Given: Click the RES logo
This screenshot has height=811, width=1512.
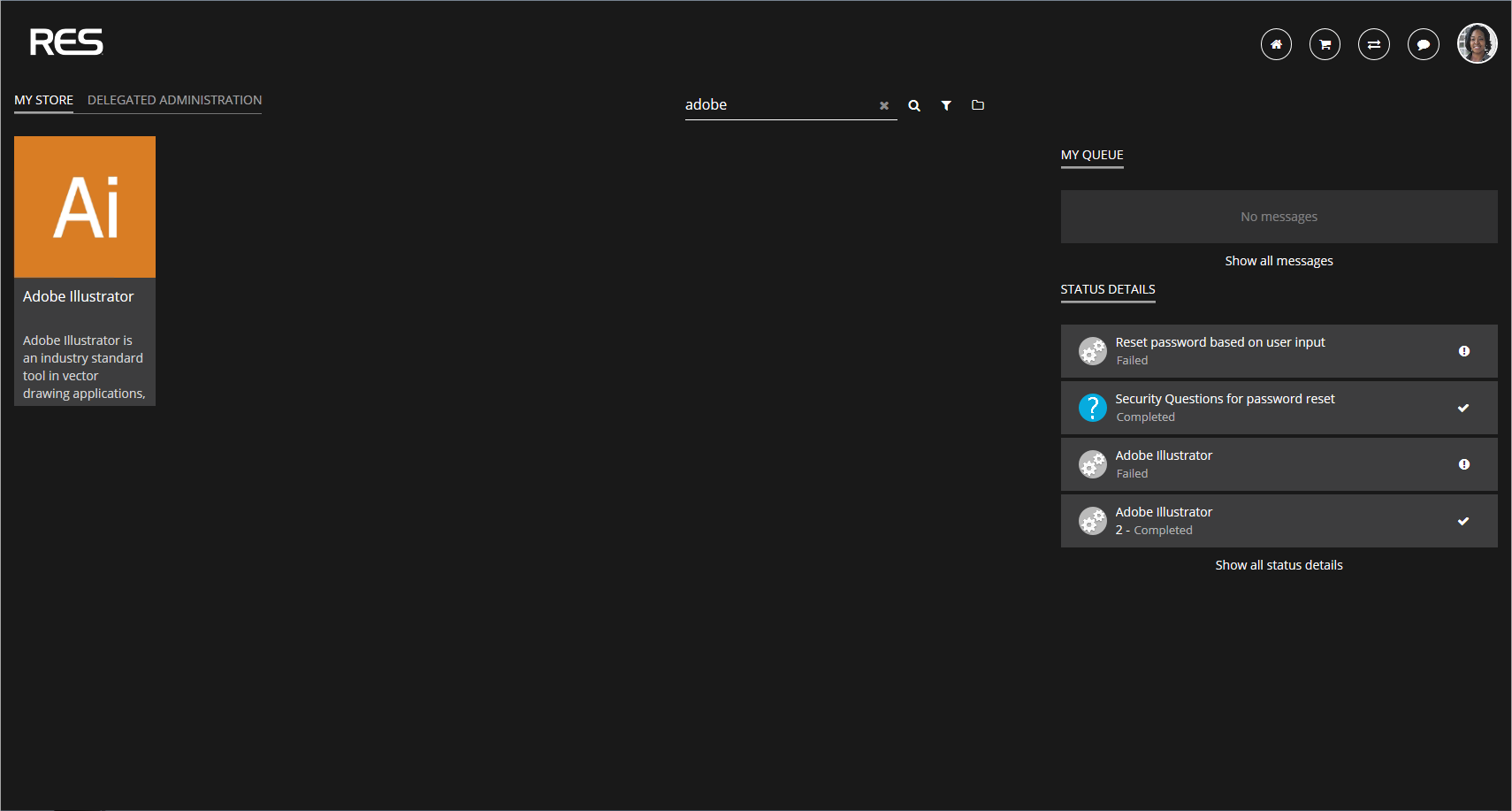Looking at the screenshot, I should pyautogui.click(x=66, y=42).
